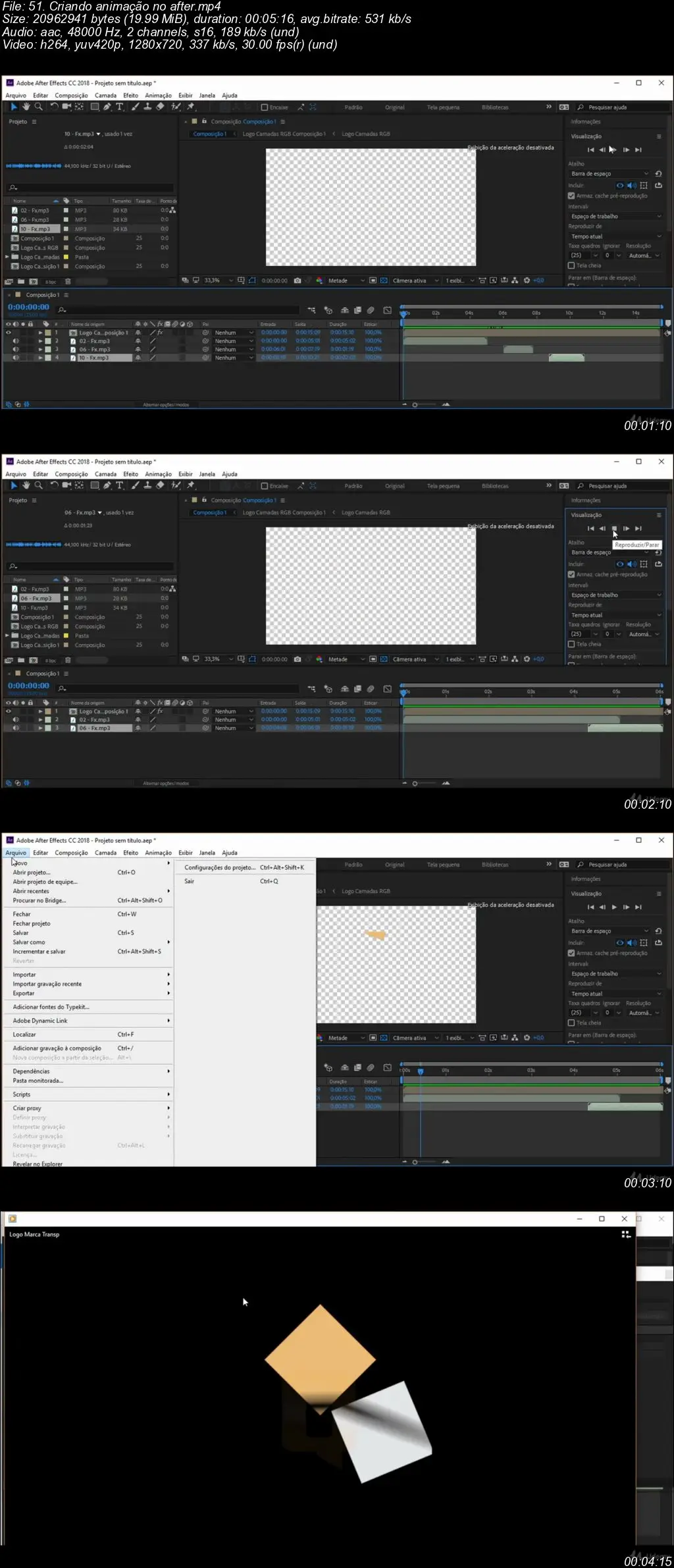The width and height of the screenshot is (674, 1568).
Task: Click motion blur enable icon in 00:02:10 timeline
Action: click(x=371, y=689)
